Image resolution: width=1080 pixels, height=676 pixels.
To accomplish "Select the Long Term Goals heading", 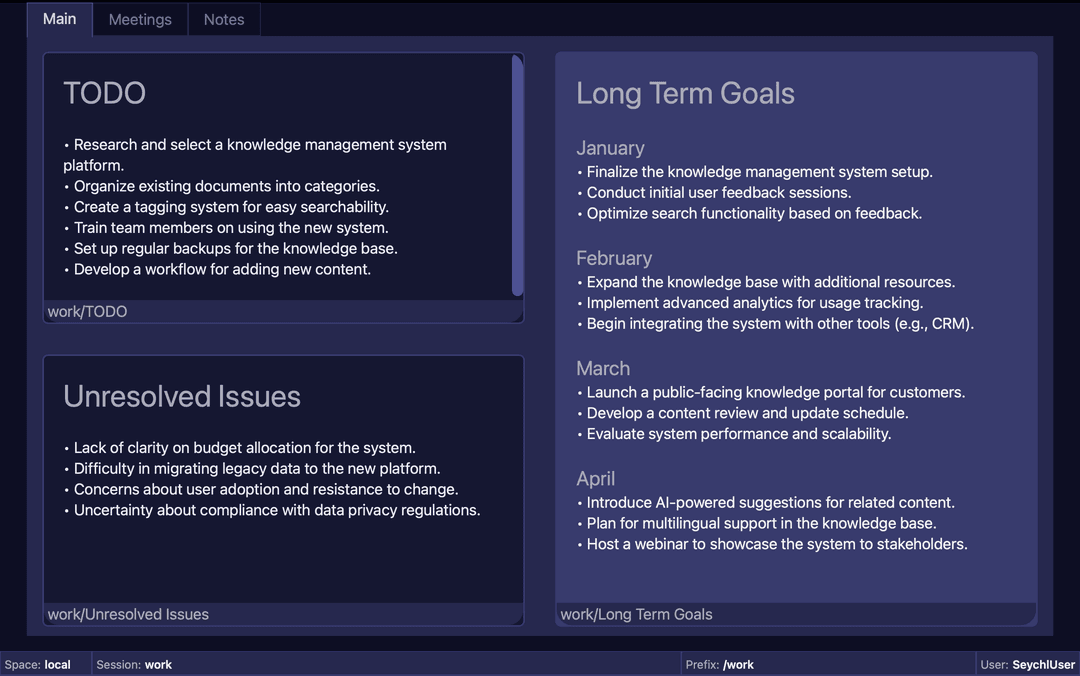I will [685, 93].
